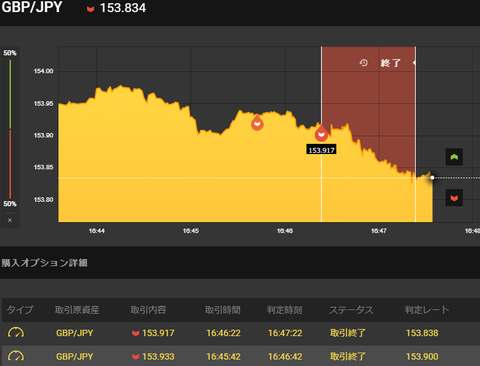Click the current price dot on the chart line

tap(432, 178)
